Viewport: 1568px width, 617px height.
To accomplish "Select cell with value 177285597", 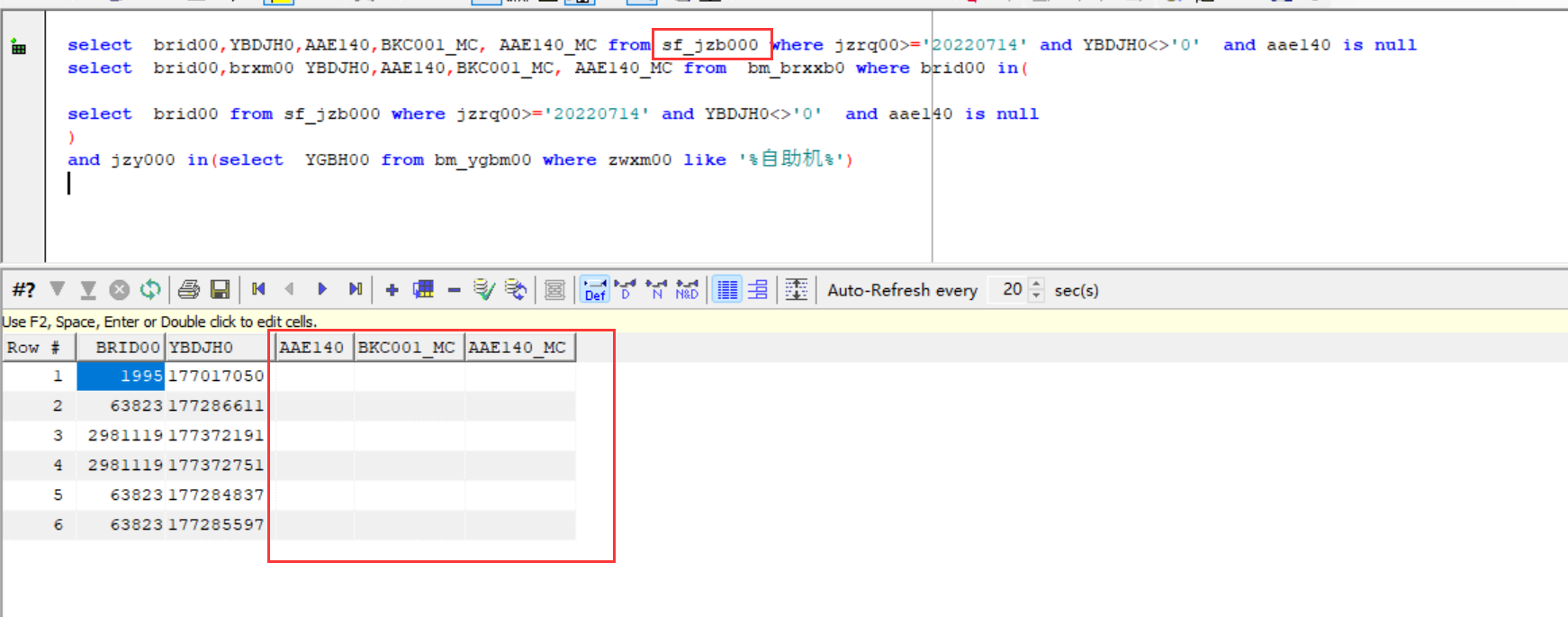I will click(x=216, y=524).
